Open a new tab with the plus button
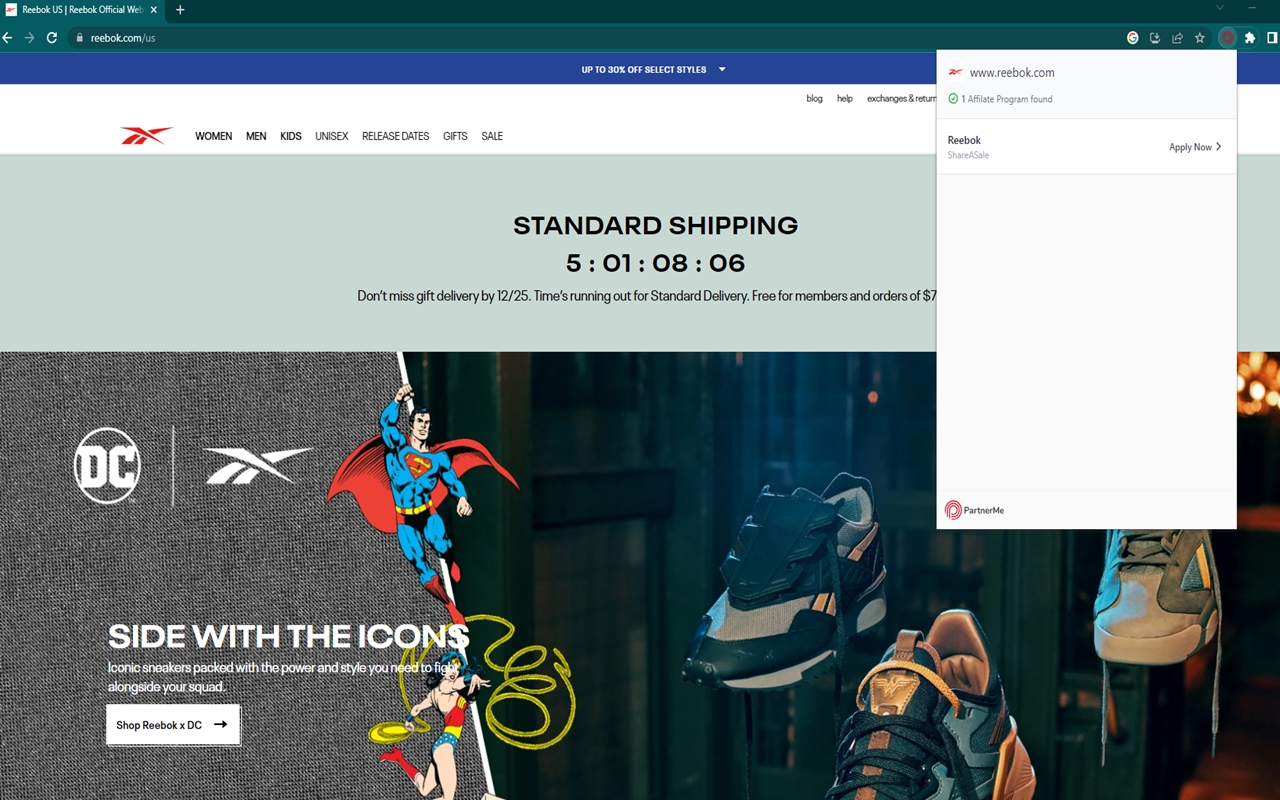1280x800 pixels. pos(179,10)
